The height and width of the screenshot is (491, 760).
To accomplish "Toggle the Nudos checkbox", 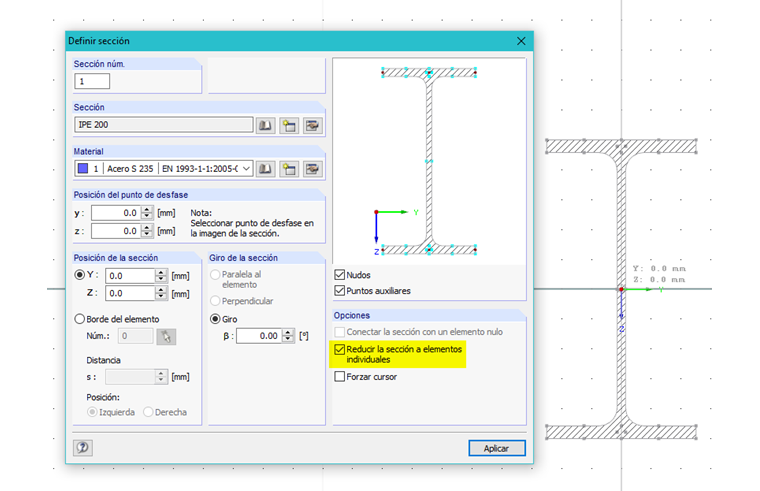I will click(x=339, y=275).
